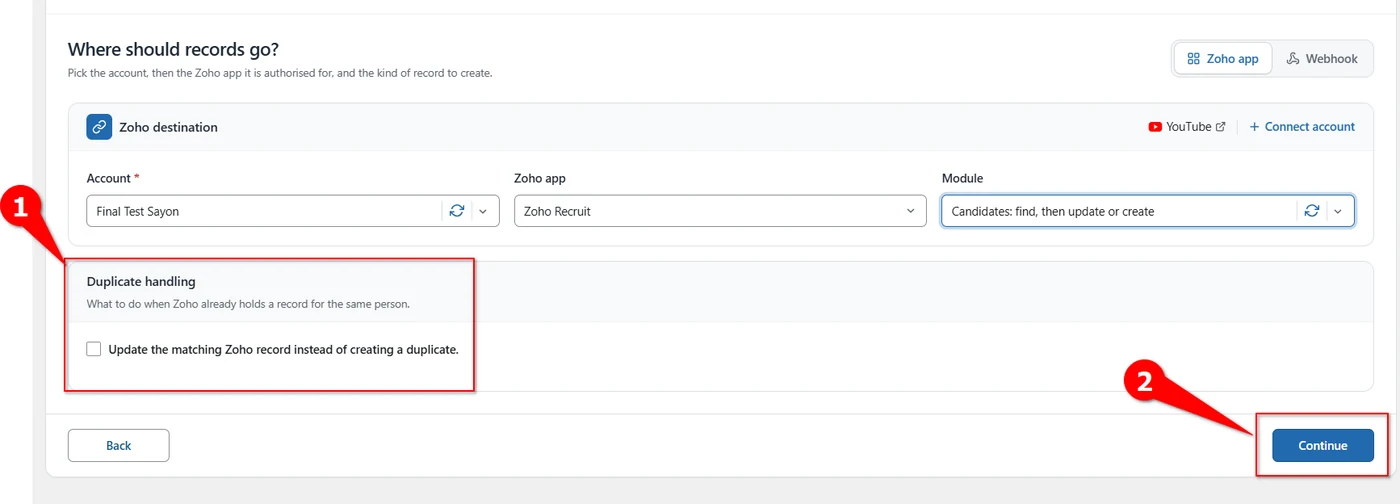Screen dimensions: 1400x504
Task: Click the Zoho app field label
Action: click(x=541, y=178)
